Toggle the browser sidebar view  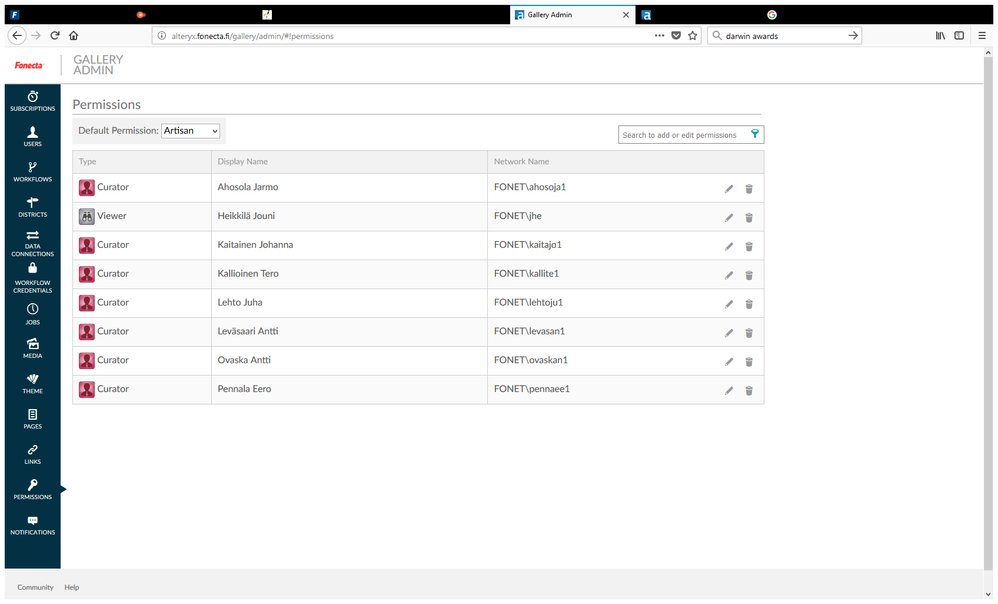(959, 36)
